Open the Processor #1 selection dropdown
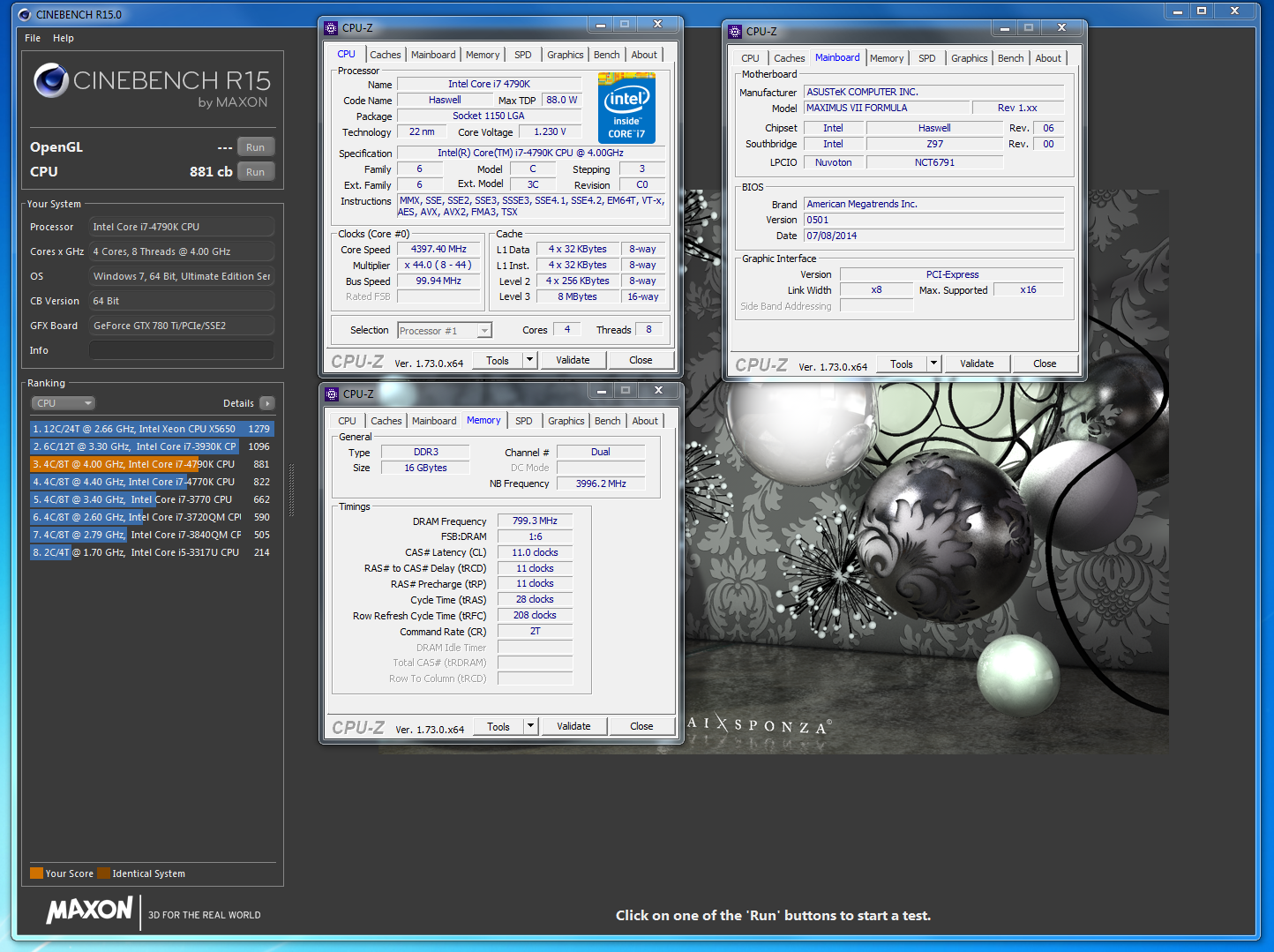 444,331
